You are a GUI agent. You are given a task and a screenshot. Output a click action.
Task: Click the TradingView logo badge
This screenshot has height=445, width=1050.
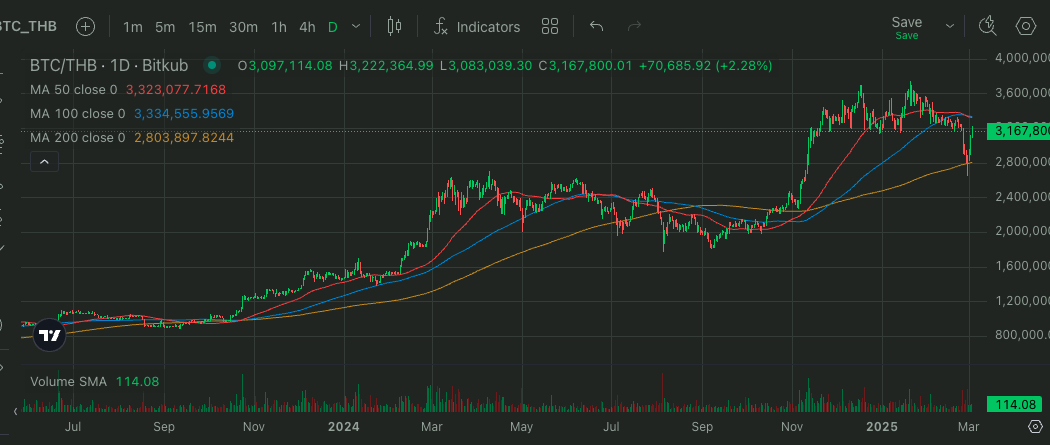click(x=50, y=335)
